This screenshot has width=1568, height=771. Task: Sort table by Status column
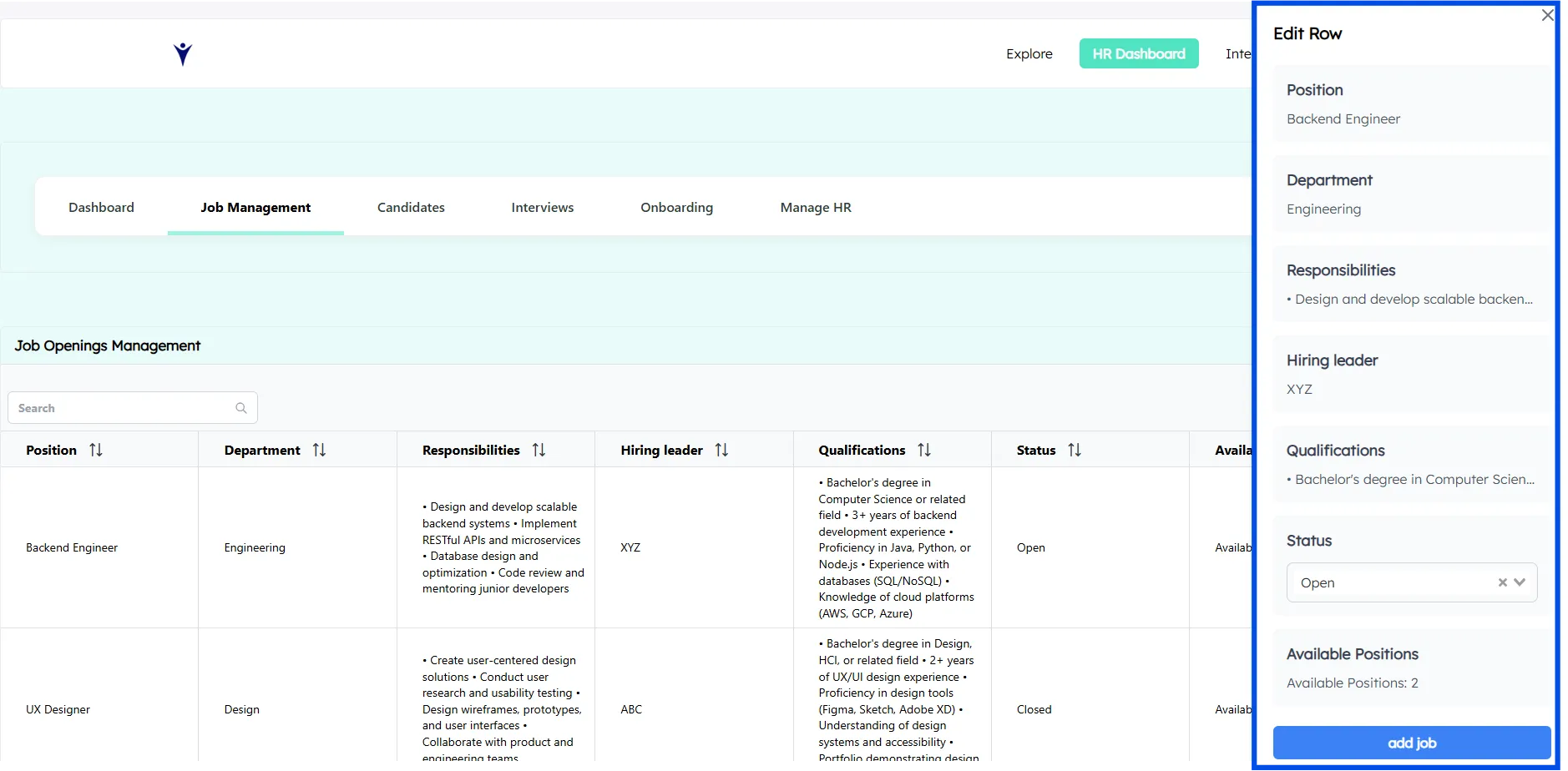tap(1074, 450)
